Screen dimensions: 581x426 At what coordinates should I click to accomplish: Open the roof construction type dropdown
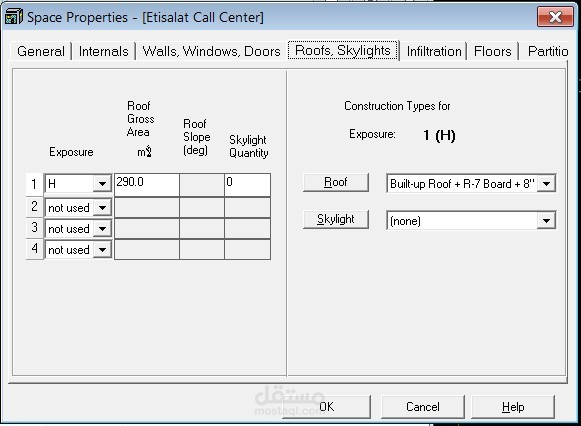pyautogui.click(x=546, y=184)
